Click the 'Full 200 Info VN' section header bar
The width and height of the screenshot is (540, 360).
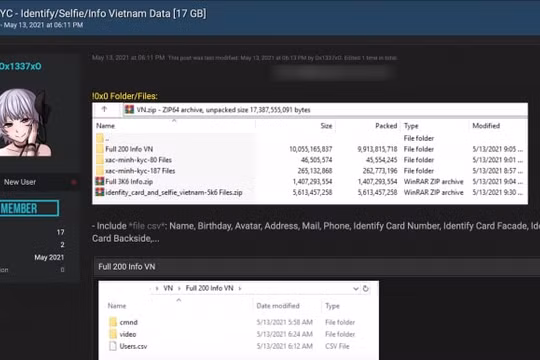point(317,267)
